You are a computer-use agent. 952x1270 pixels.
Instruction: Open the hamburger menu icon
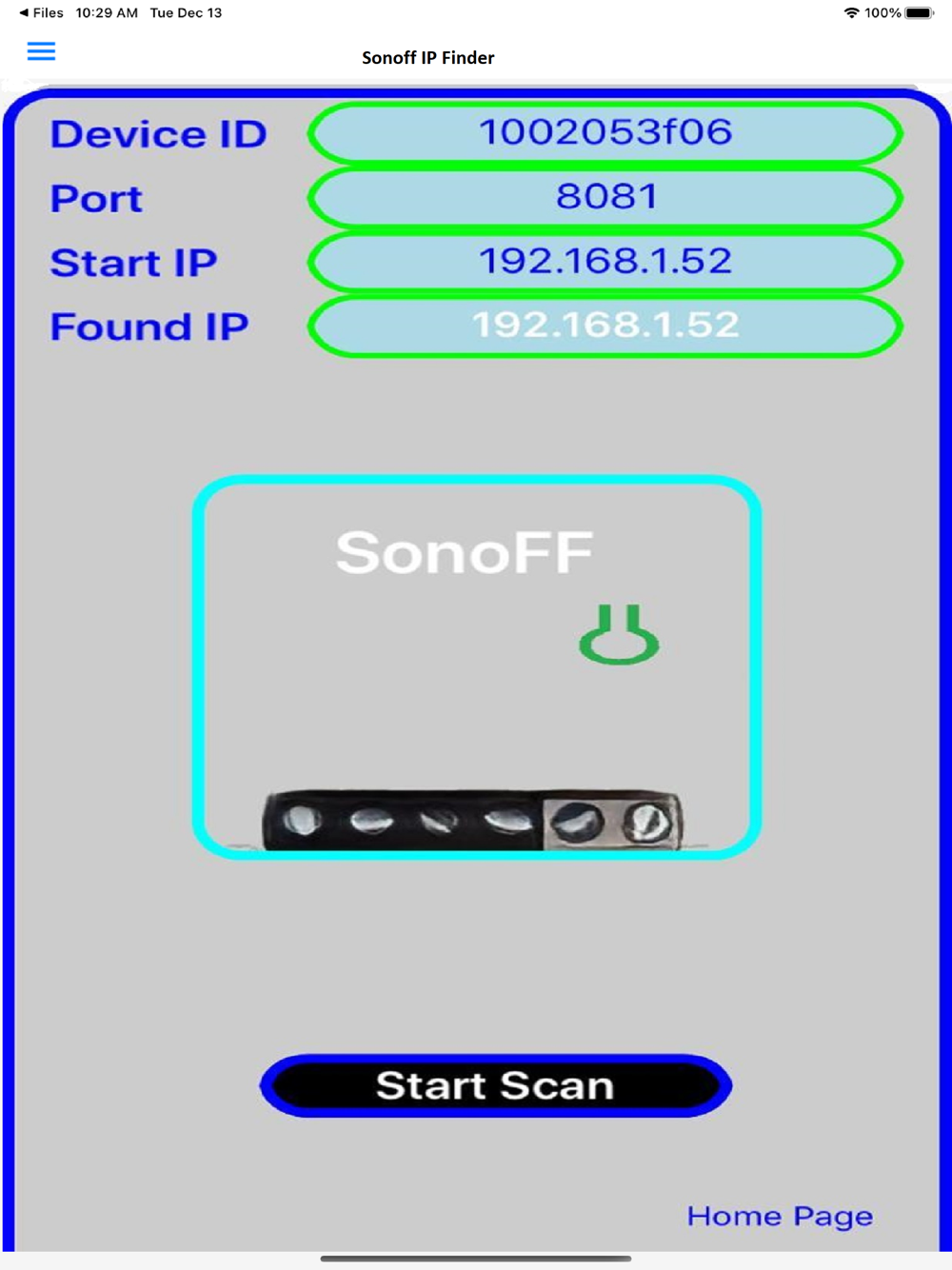[41, 51]
